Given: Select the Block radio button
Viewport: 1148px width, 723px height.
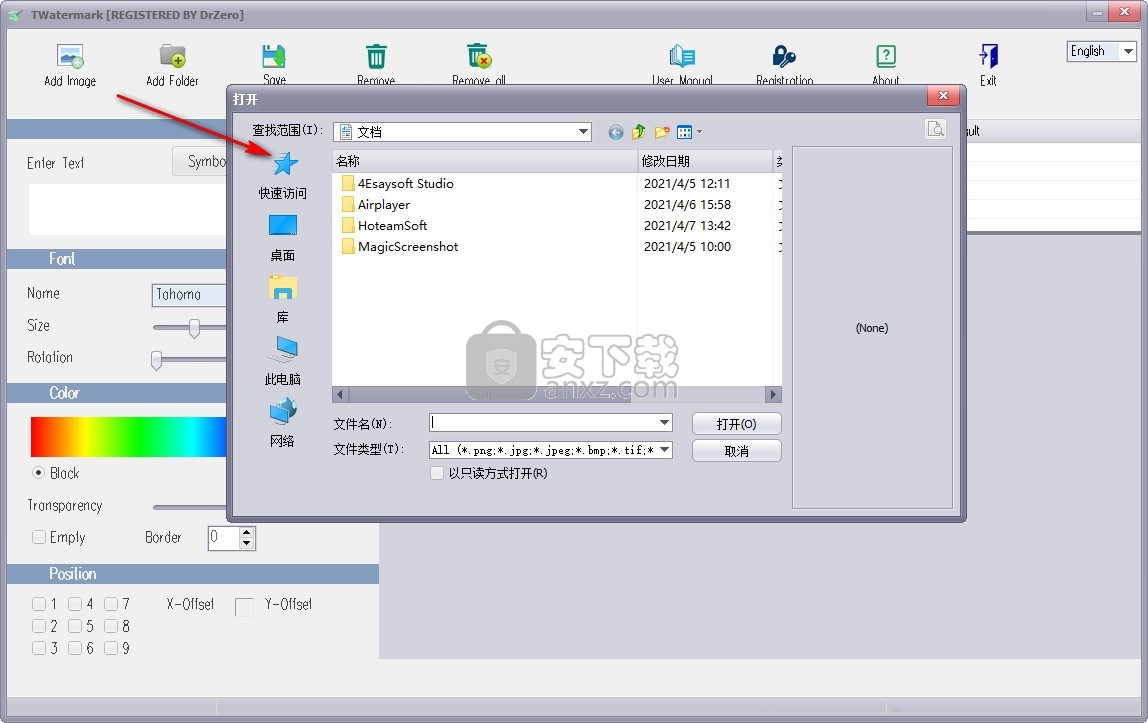Looking at the screenshot, I should [39, 473].
